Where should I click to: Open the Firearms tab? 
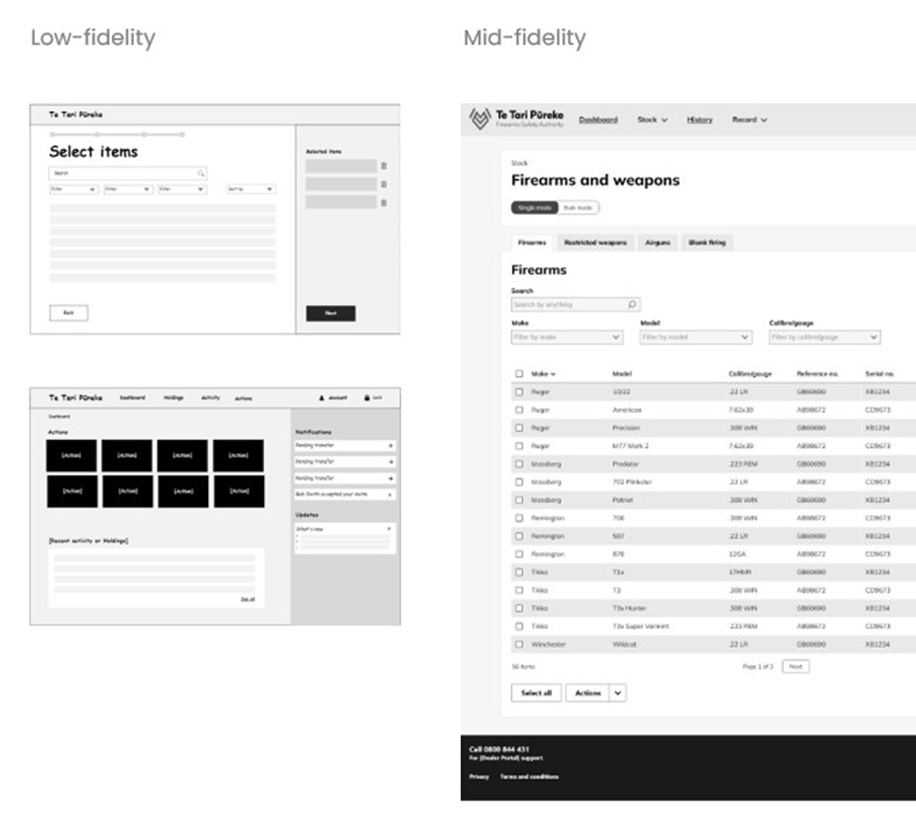(x=532, y=242)
